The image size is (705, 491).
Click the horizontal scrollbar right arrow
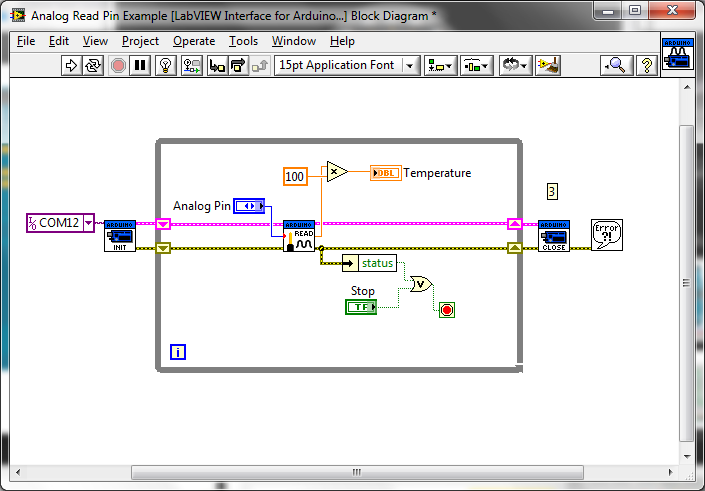coord(670,472)
